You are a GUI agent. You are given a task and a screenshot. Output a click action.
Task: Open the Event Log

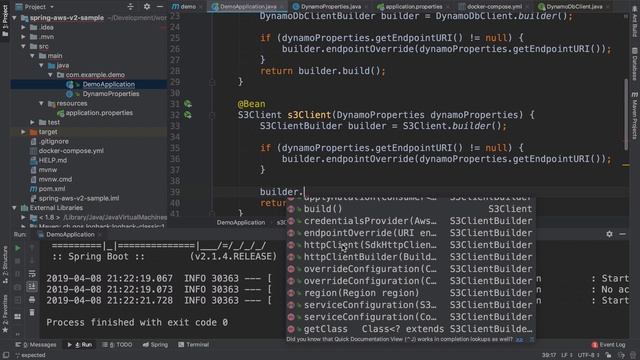(x=608, y=345)
